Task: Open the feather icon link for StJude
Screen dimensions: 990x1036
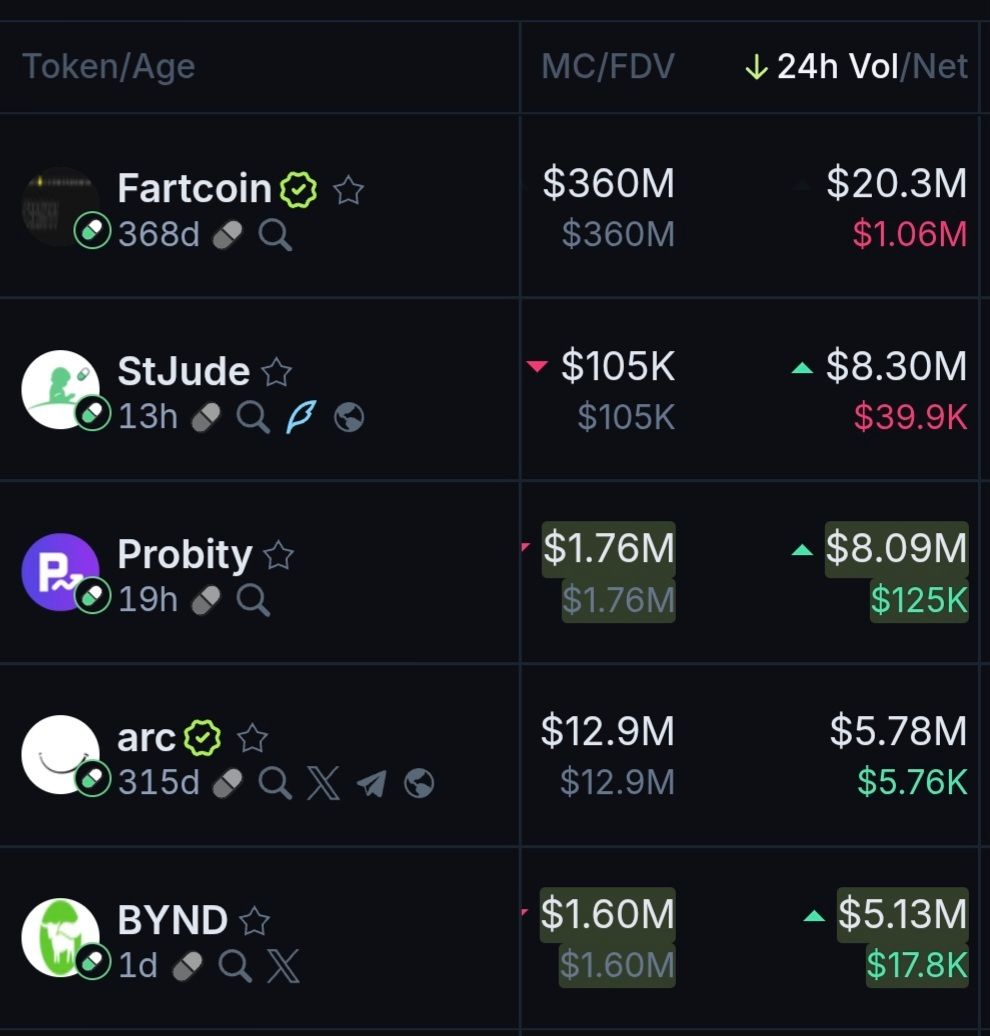Action: pyautogui.click(x=301, y=418)
